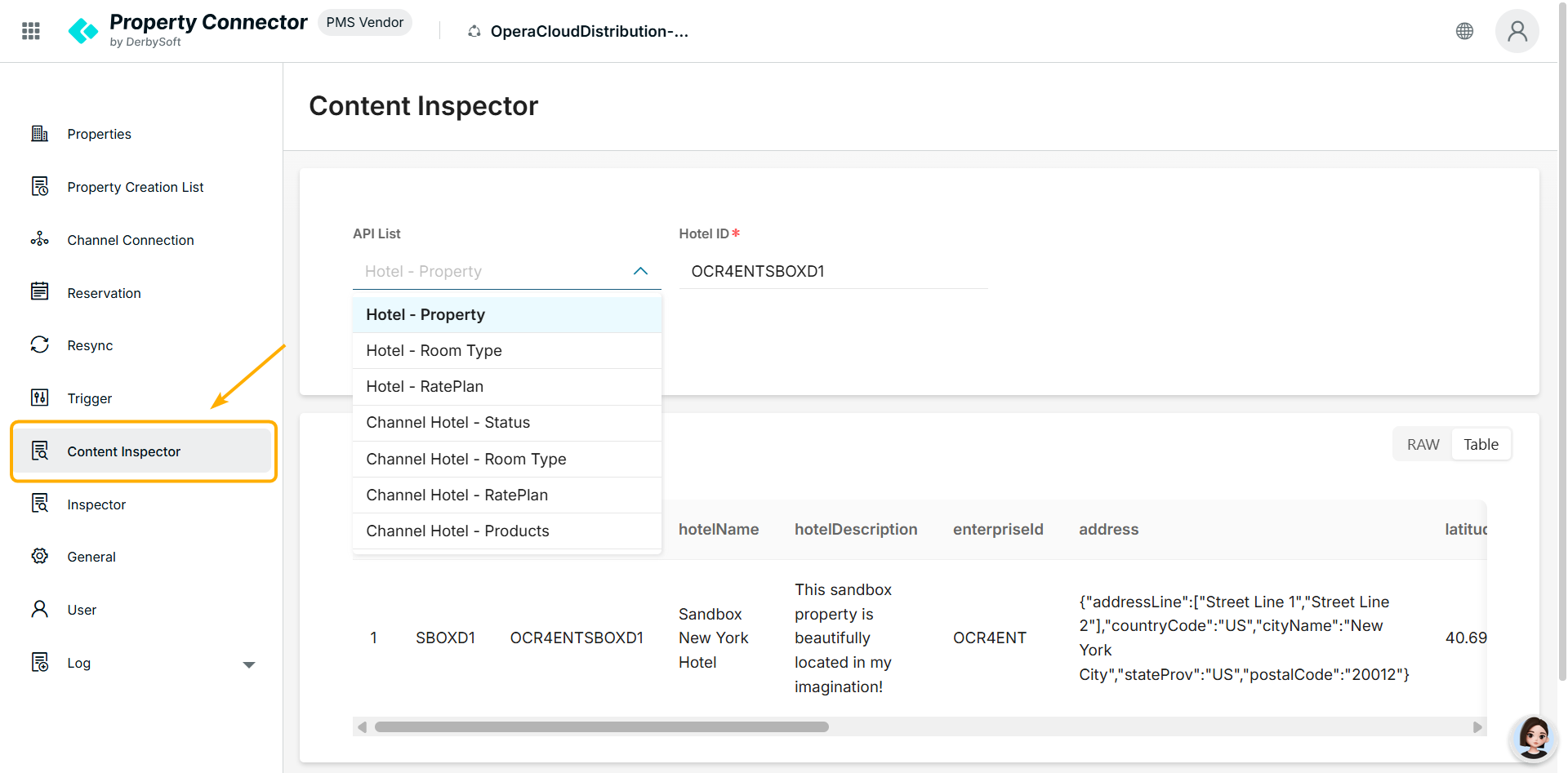Click the API List combo box field

tap(507, 271)
